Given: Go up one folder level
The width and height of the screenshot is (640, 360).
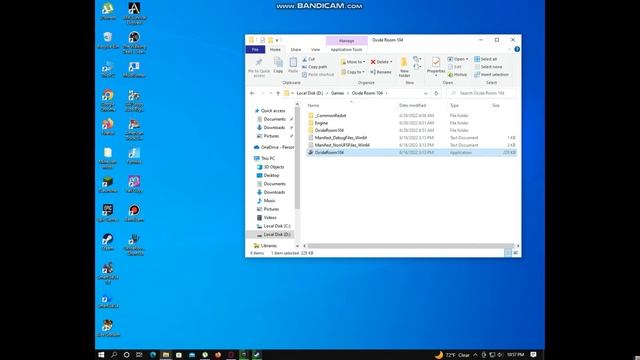Looking at the screenshot, I should pyautogui.click(x=278, y=93).
